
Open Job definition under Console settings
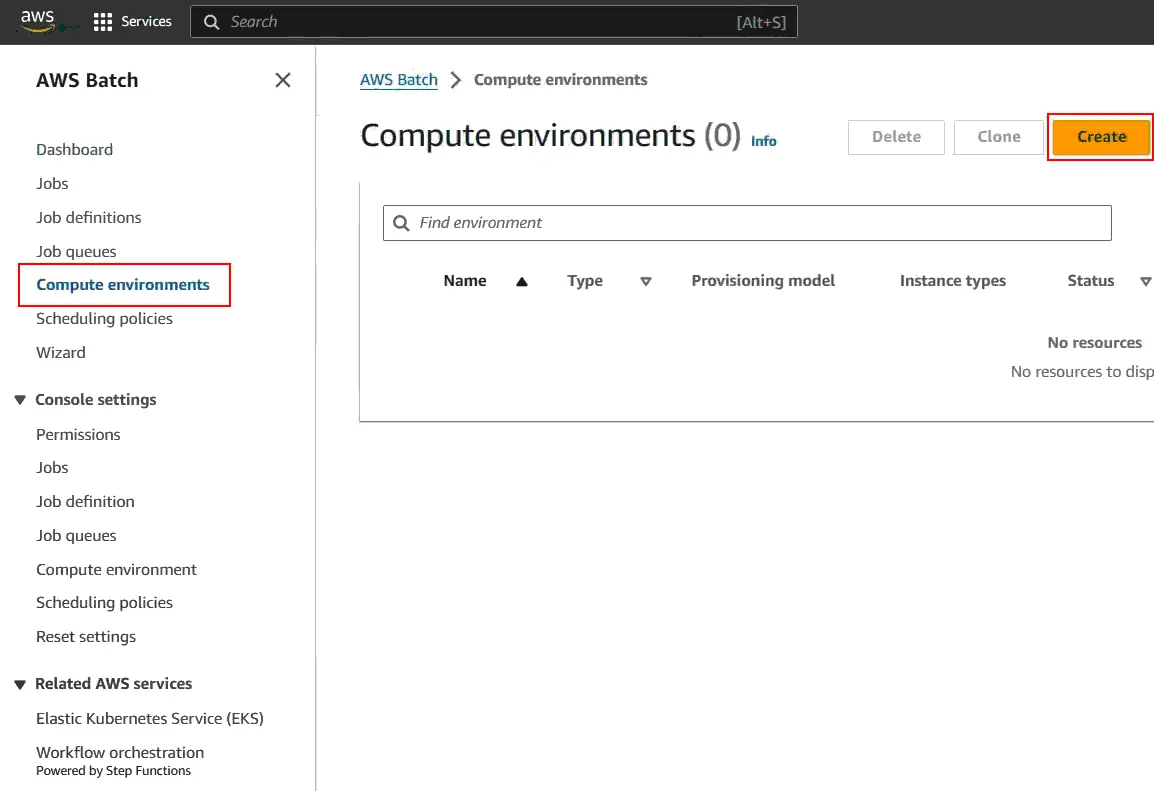tap(85, 502)
